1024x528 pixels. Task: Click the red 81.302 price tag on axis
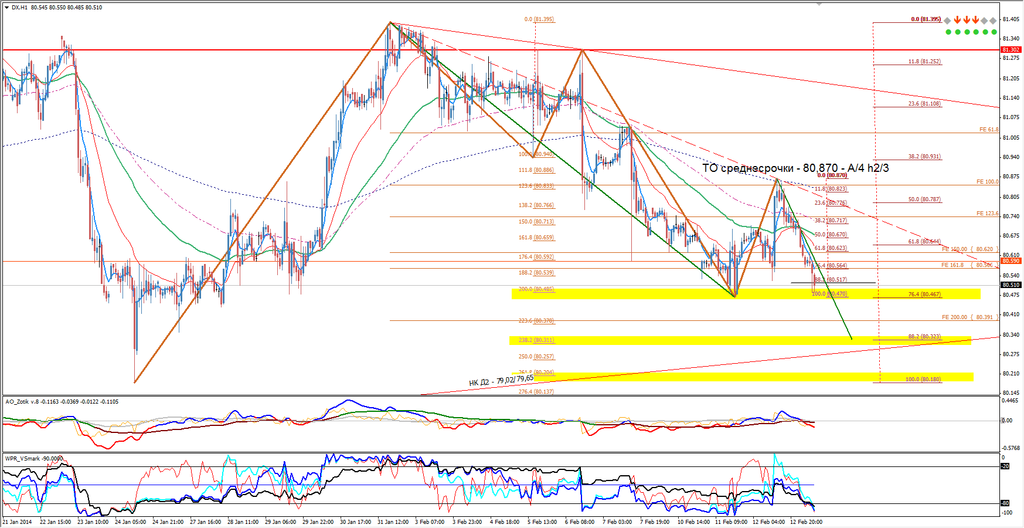(x=1011, y=50)
